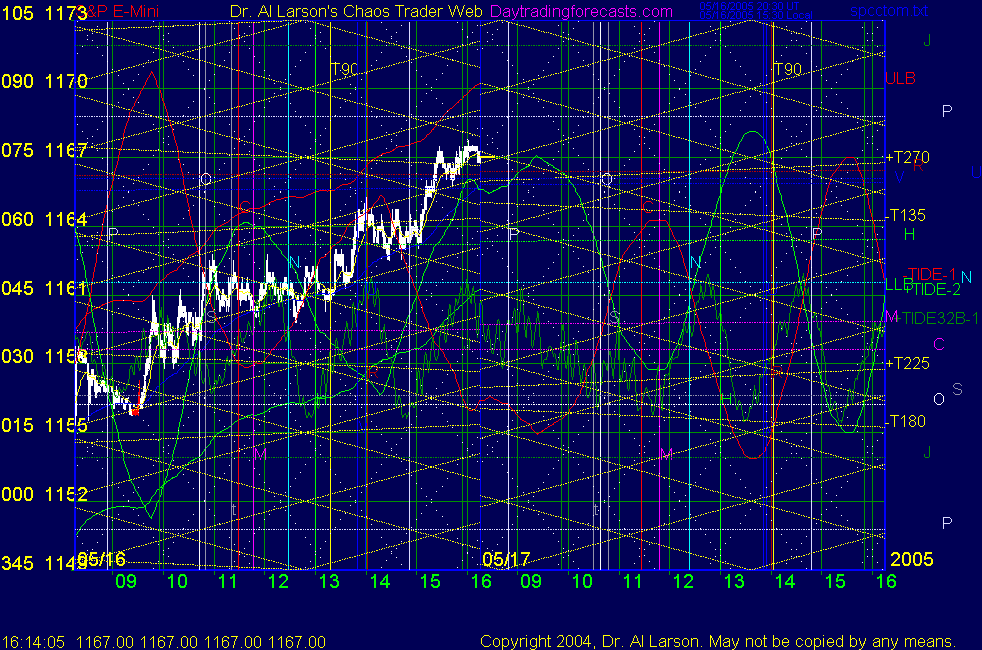The height and width of the screenshot is (650, 982).
Task: Click the "+T270" level label
Action: [907, 157]
